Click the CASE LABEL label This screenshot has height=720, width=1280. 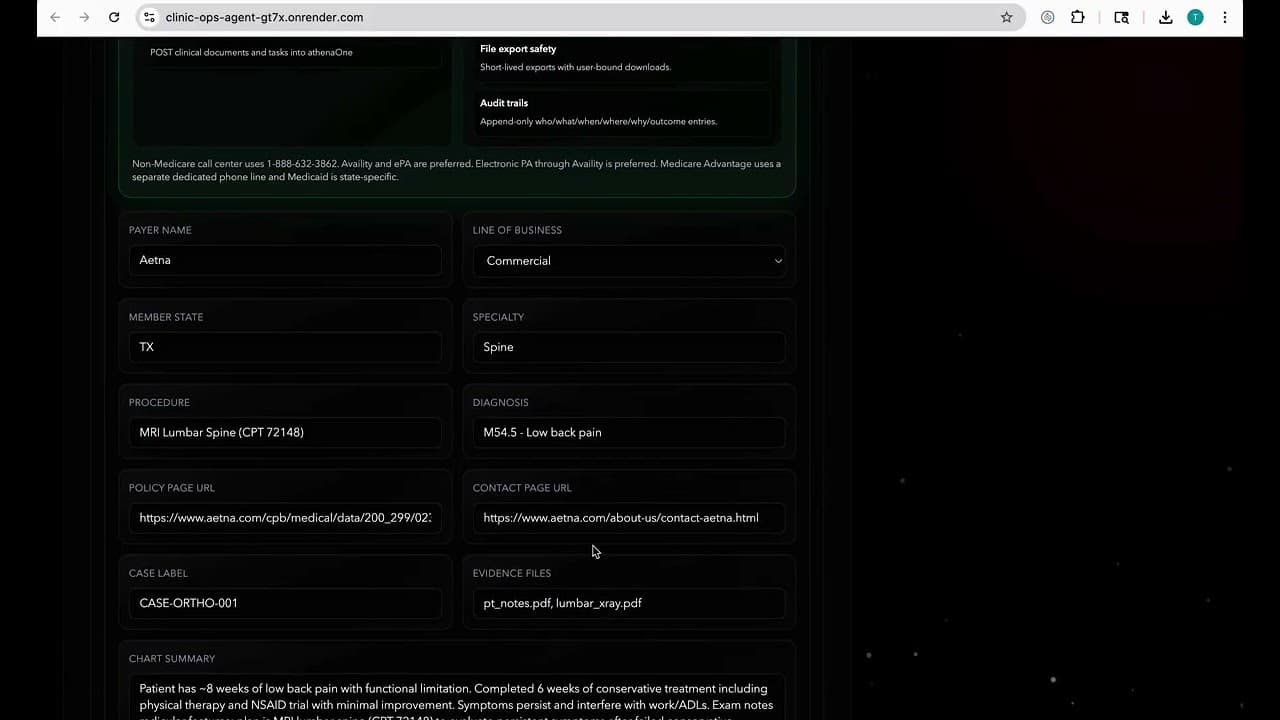(158, 573)
